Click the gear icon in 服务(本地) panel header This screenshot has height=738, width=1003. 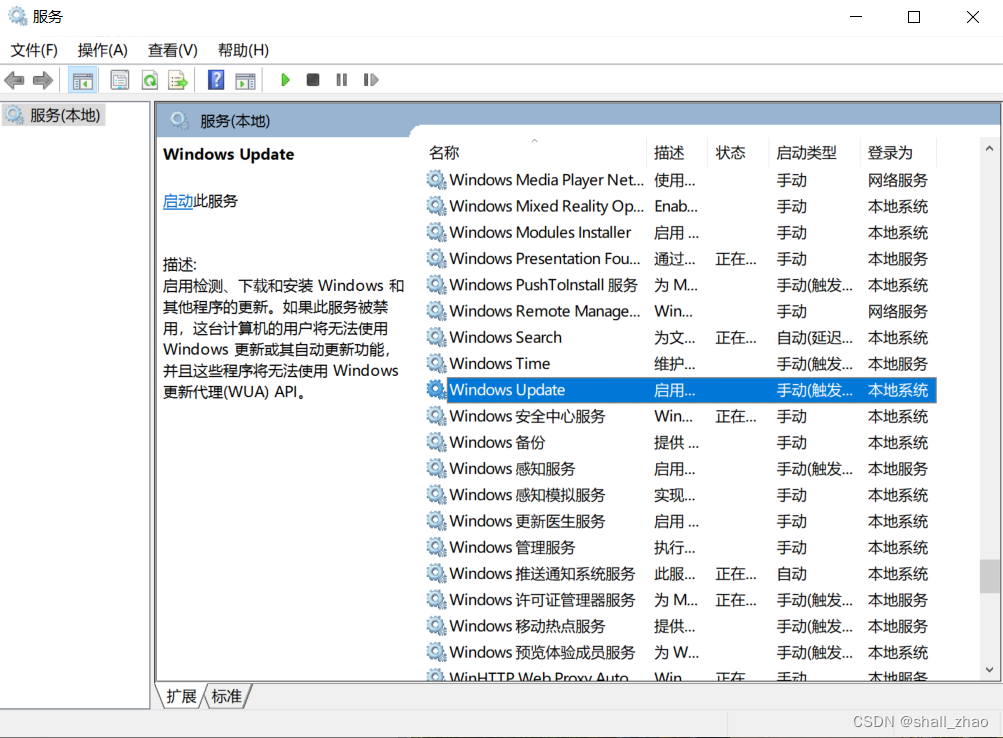click(x=179, y=120)
